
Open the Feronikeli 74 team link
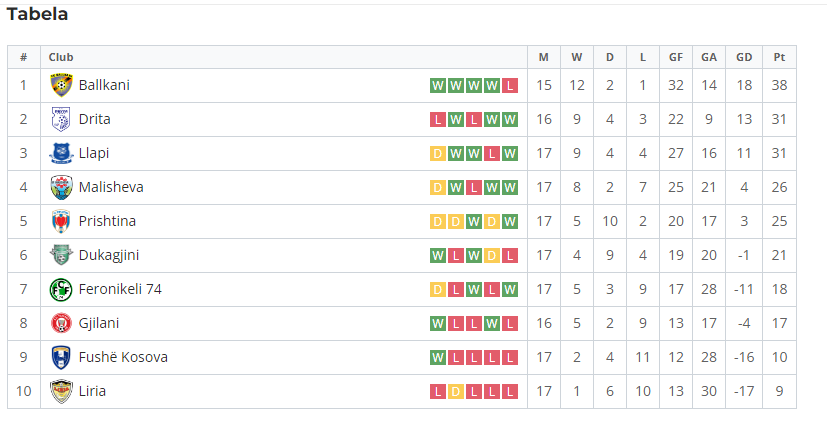click(120, 289)
